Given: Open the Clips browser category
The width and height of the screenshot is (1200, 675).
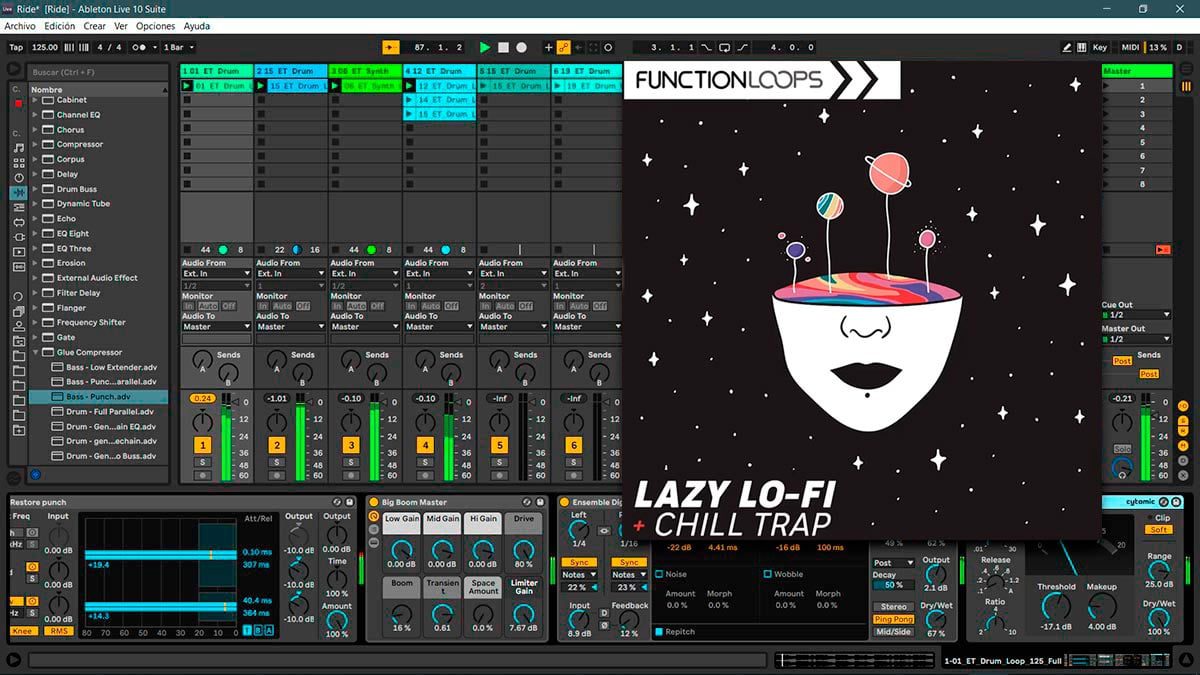Looking at the screenshot, I should (18, 252).
